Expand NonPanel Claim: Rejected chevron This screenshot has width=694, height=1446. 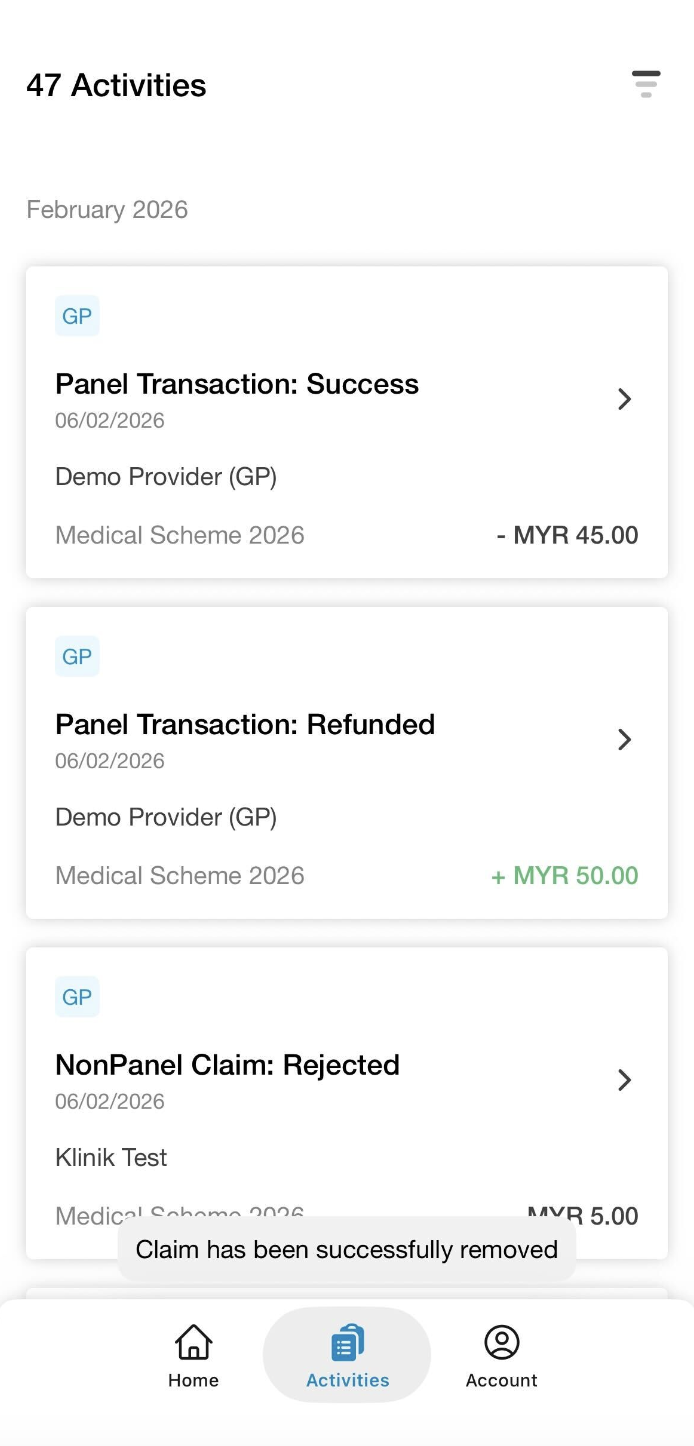tap(625, 1080)
